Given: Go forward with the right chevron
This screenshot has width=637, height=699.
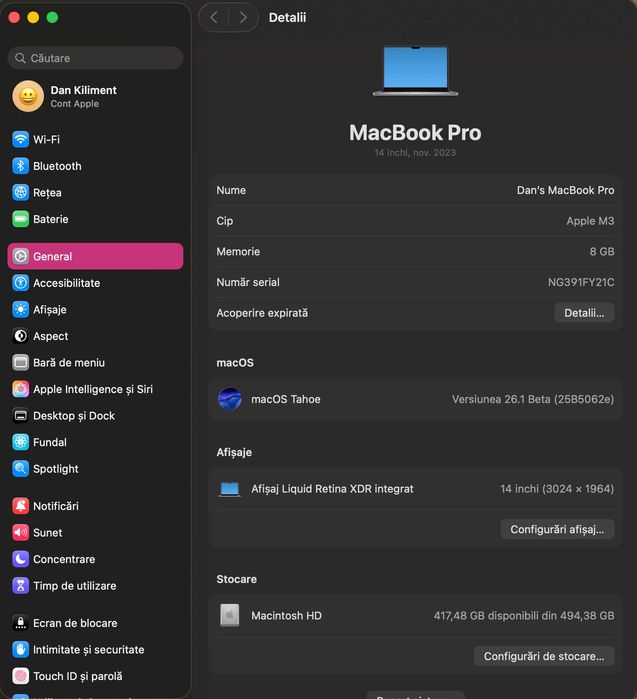Looking at the screenshot, I should pyautogui.click(x=243, y=17).
